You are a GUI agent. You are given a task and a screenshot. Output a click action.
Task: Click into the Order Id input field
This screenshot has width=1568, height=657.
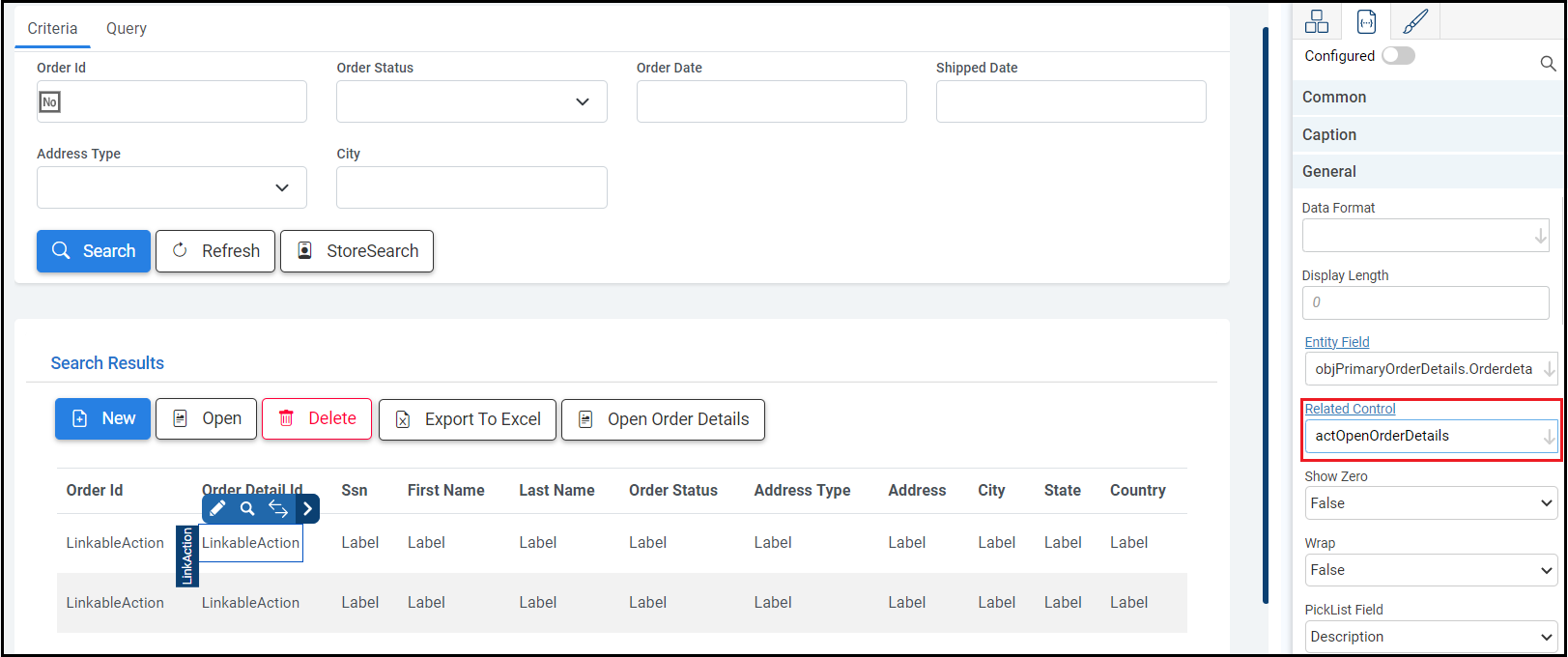point(172,101)
